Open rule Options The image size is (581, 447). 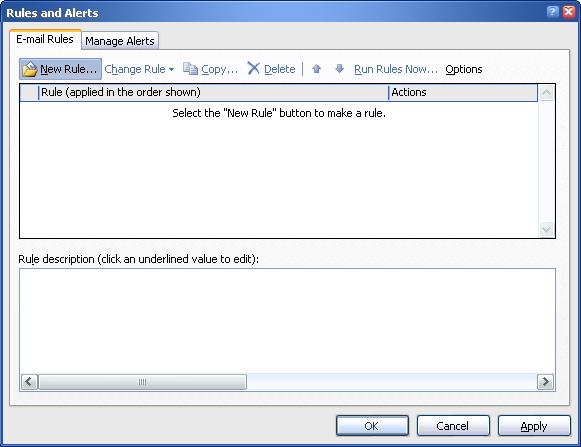point(464,69)
